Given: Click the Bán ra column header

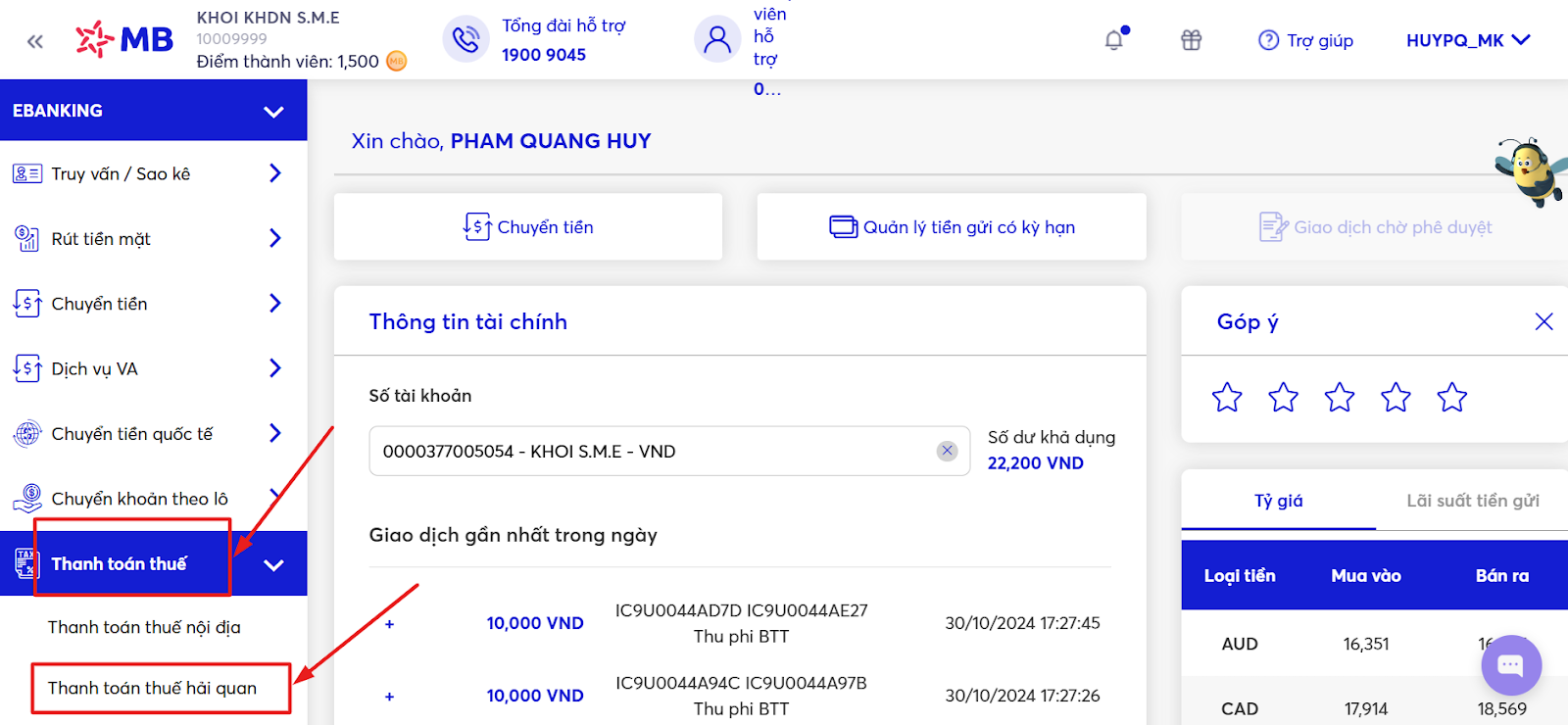Looking at the screenshot, I should (1502, 576).
